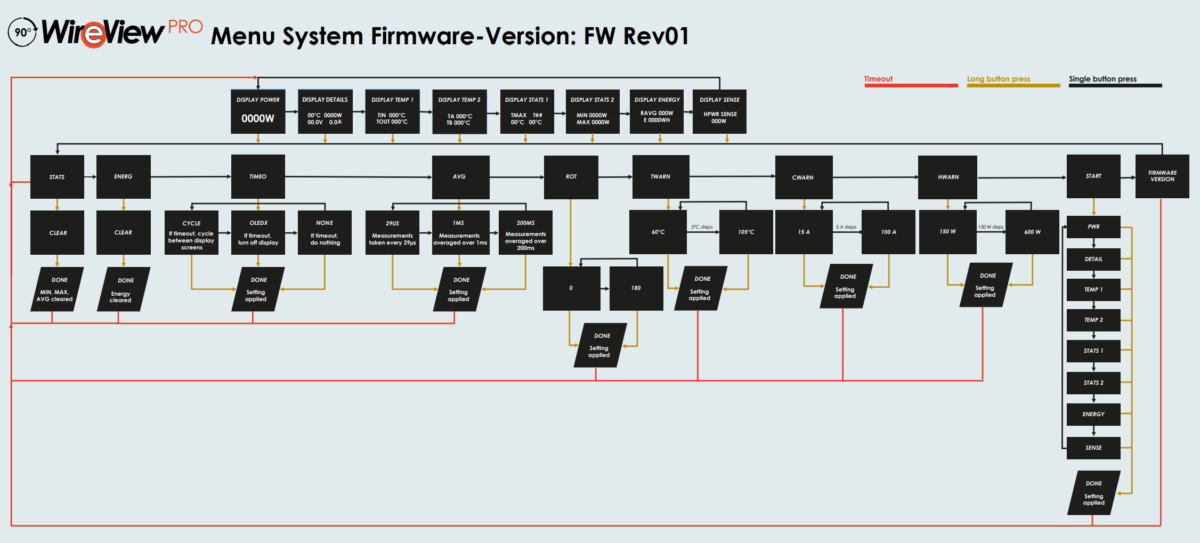Select the STATS 2 startup screen item

click(x=1094, y=383)
